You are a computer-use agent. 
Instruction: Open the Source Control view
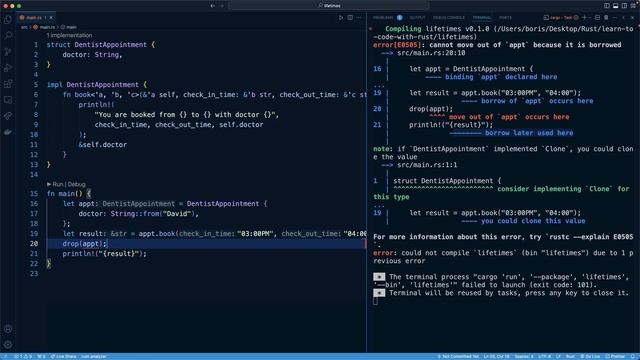[8, 51]
